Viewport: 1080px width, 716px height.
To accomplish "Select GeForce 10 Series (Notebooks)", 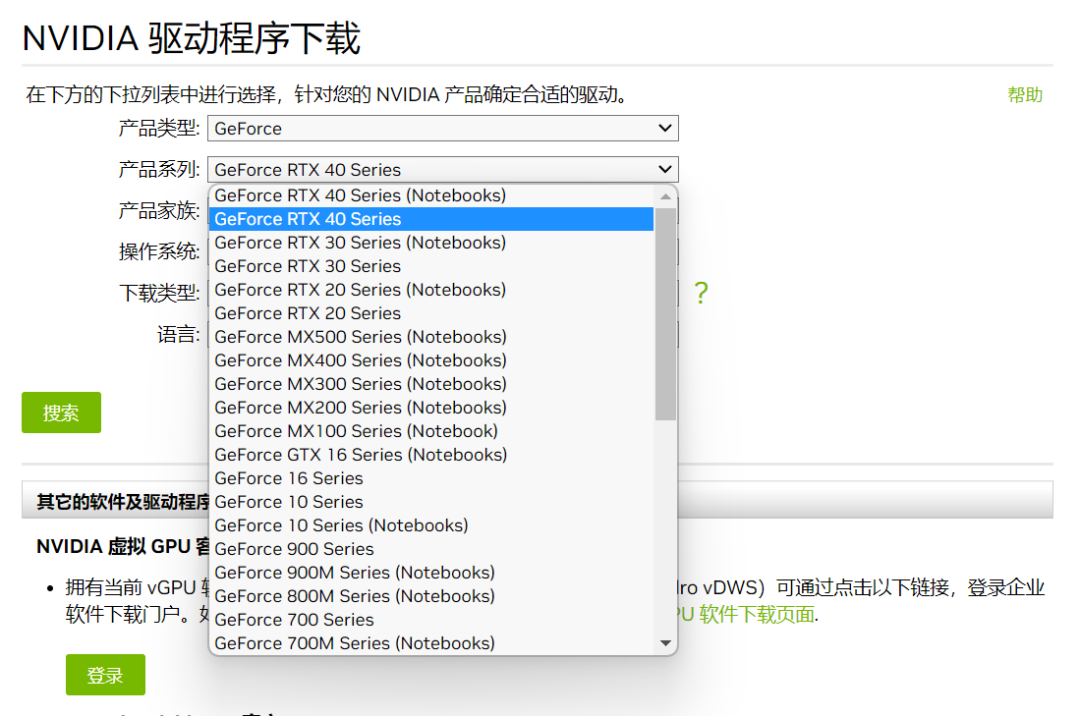I will pyautogui.click(x=431, y=525).
